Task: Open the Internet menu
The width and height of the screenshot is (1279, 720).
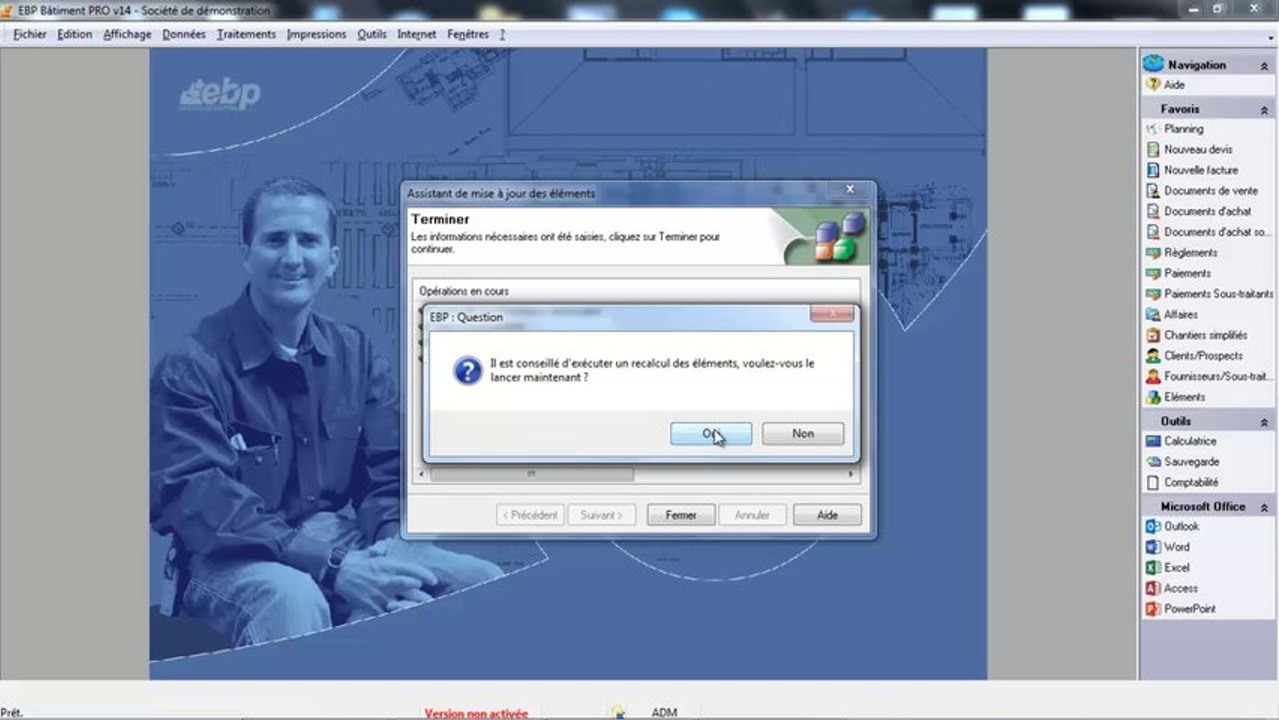Action: pyautogui.click(x=417, y=34)
